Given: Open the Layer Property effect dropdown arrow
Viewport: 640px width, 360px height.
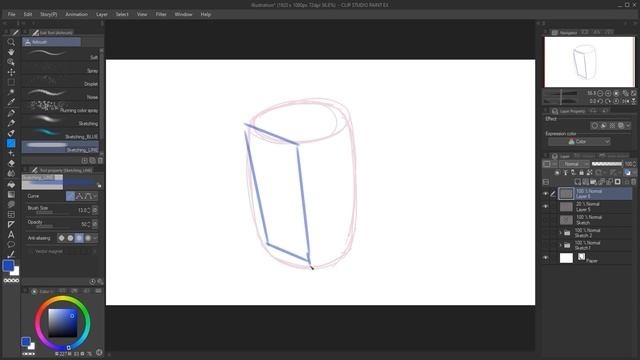Looking at the screenshot, I should (628, 126).
